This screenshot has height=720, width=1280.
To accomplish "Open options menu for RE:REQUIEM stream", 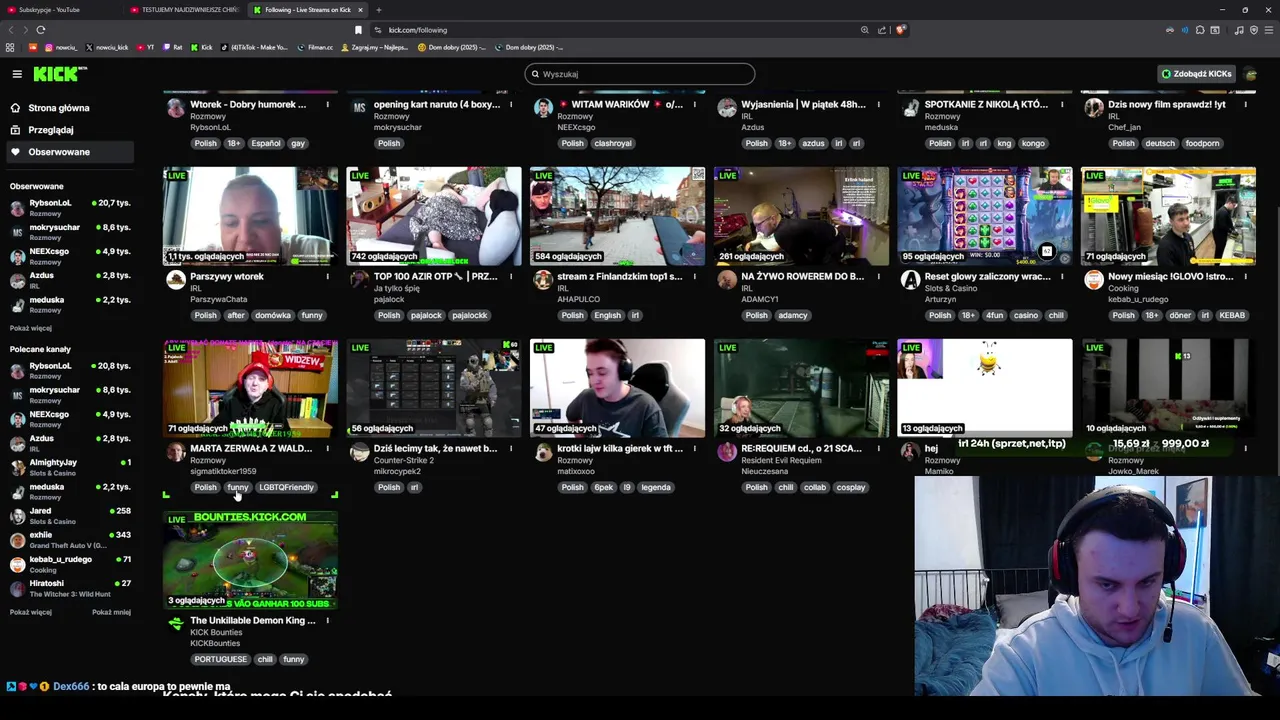I will click(878, 449).
